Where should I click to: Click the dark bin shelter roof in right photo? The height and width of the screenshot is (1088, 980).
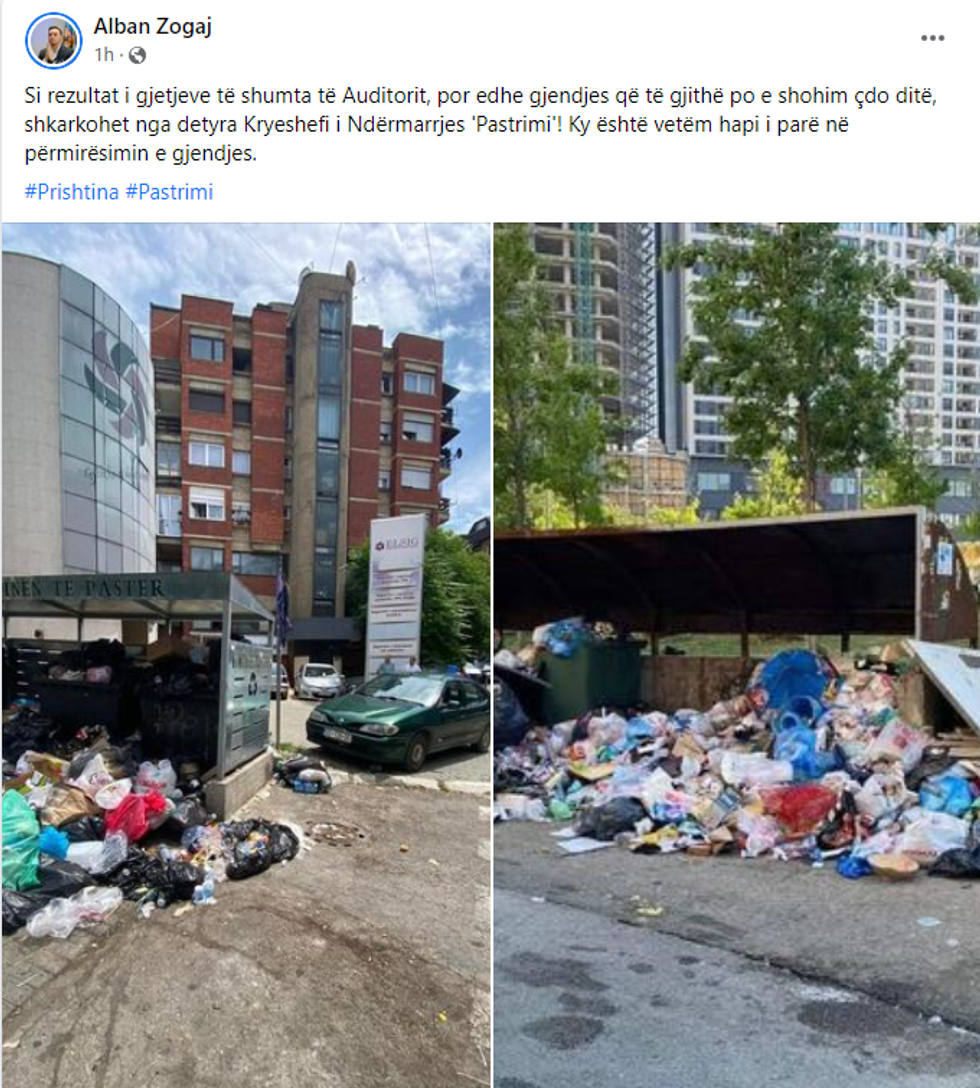tap(707, 574)
